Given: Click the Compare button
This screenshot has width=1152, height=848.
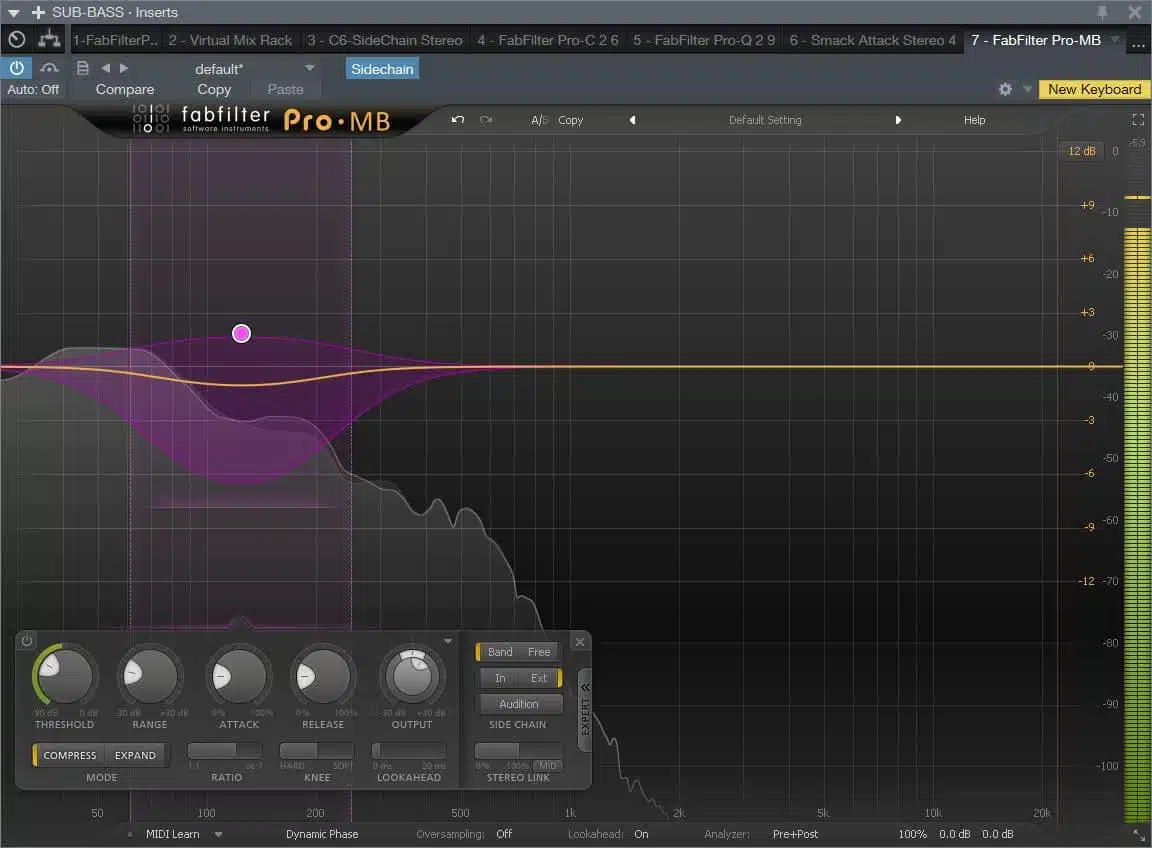Looking at the screenshot, I should (125, 89).
